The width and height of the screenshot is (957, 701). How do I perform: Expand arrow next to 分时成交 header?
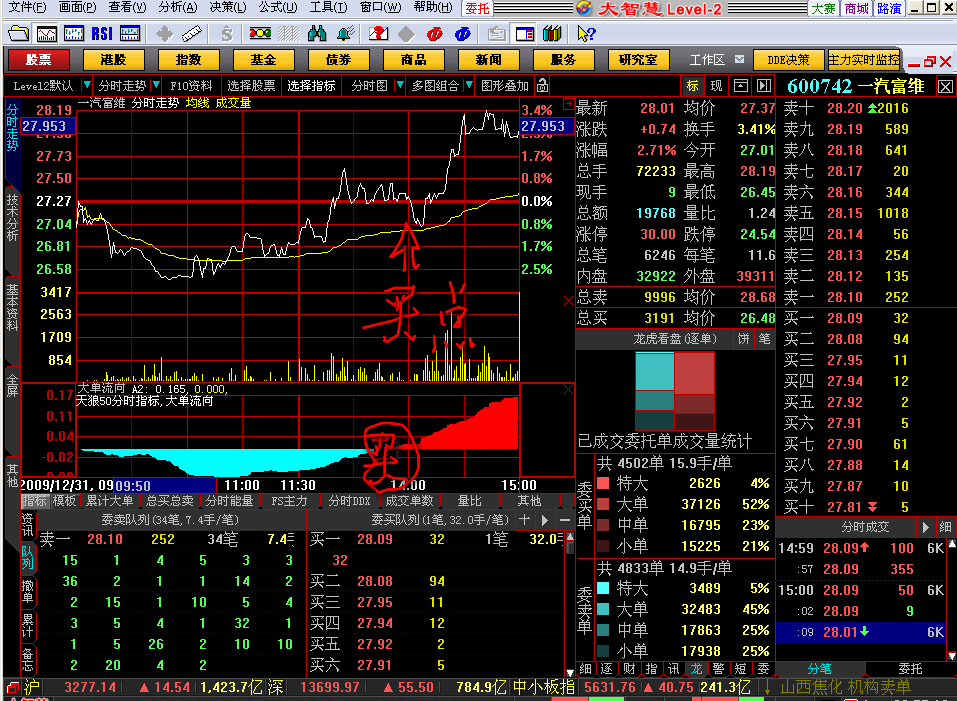[x=925, y=527]
